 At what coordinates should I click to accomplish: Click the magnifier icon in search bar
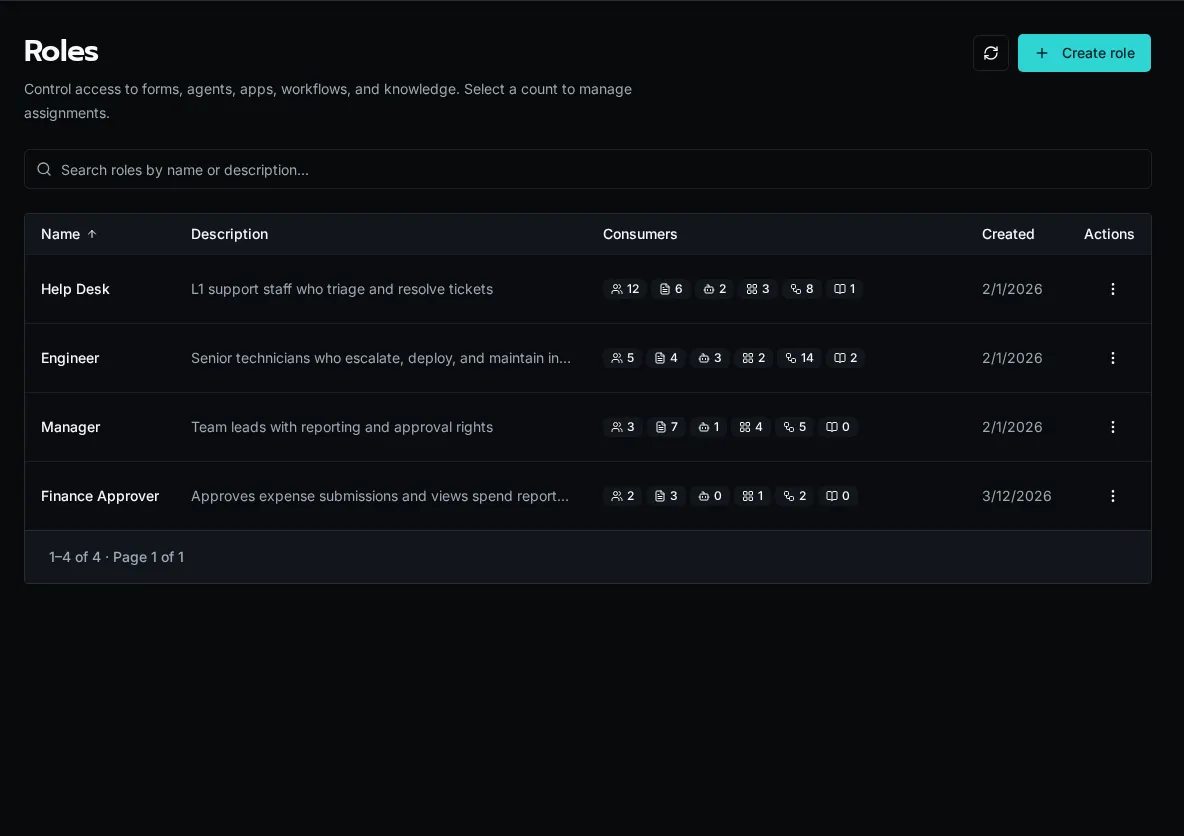44,169
